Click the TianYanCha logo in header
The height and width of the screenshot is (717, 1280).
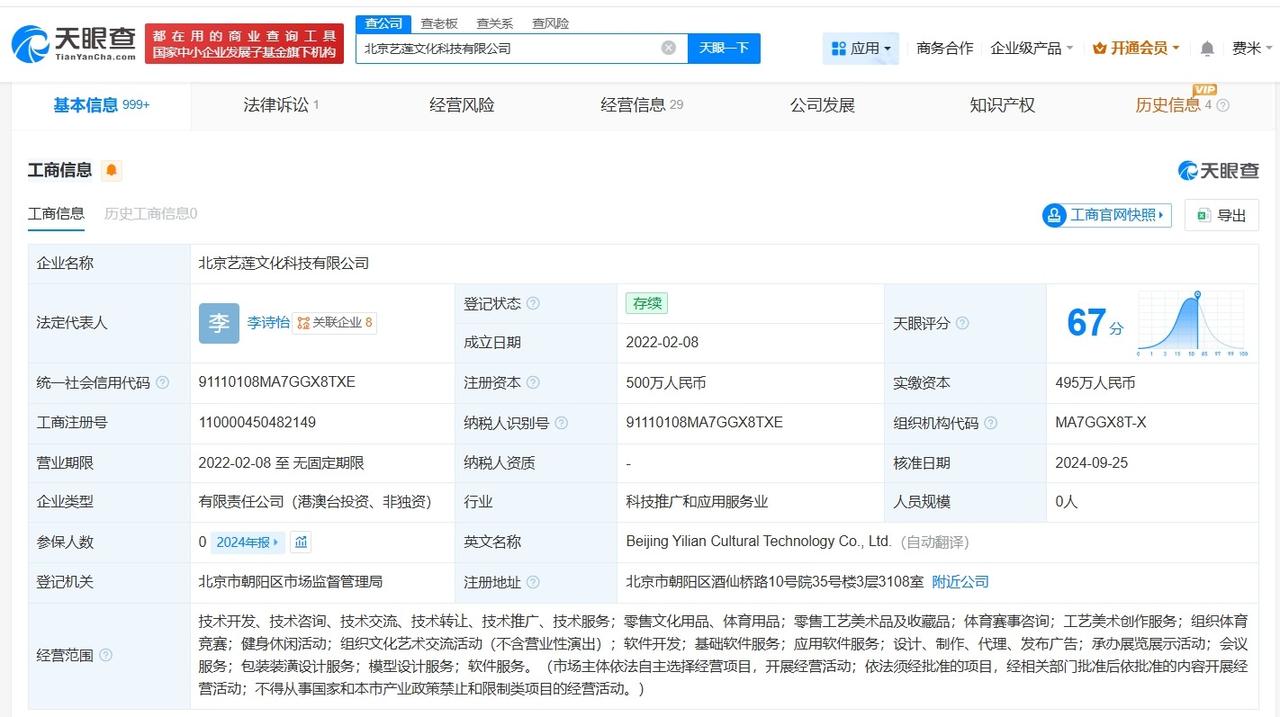(x=73, y=44)
